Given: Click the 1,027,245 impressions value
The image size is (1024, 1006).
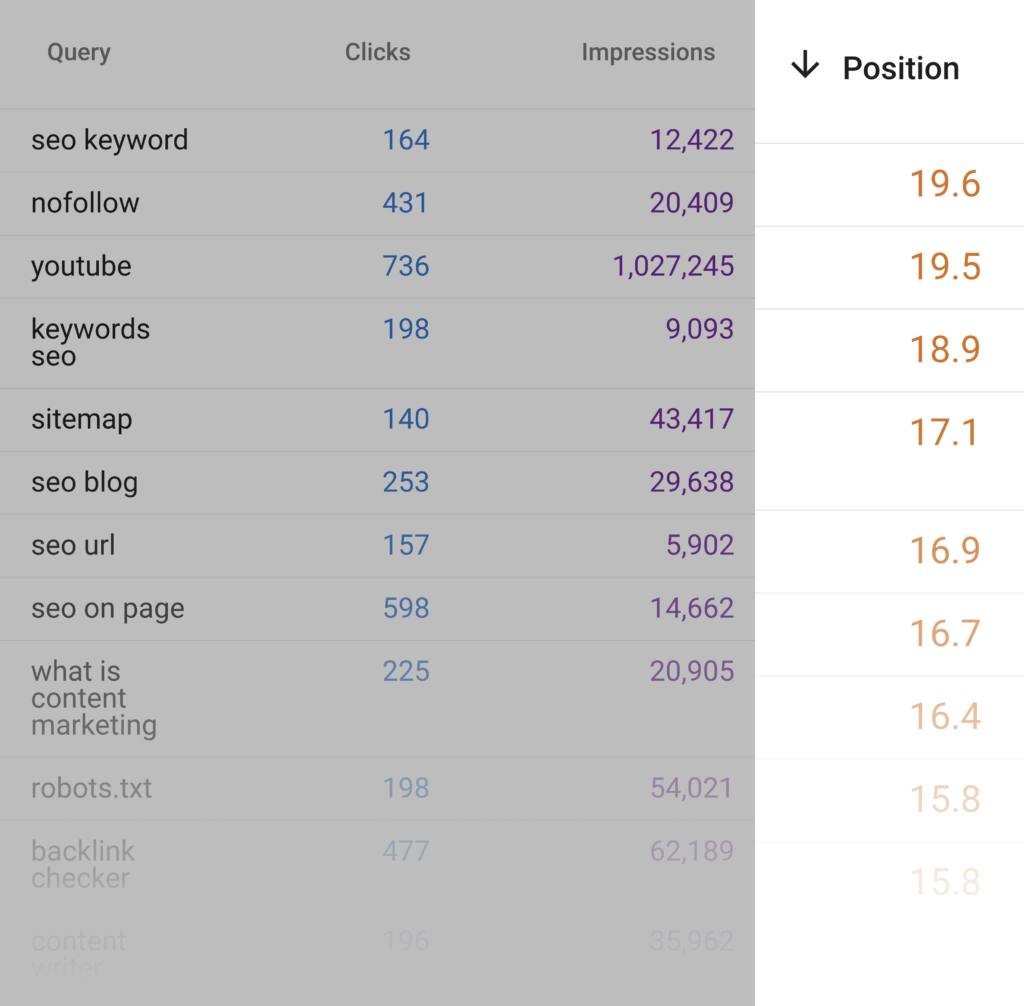Looking at the screenshot, I should click(673, 266).
